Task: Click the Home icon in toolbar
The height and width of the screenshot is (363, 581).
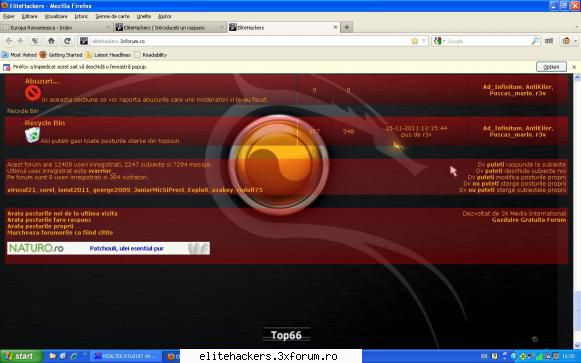Action: 51,41
